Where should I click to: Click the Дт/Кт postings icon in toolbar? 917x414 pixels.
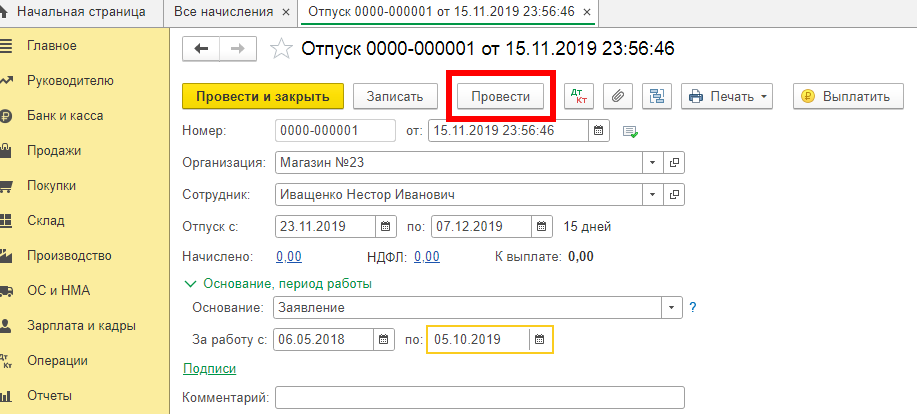(578, 97)
